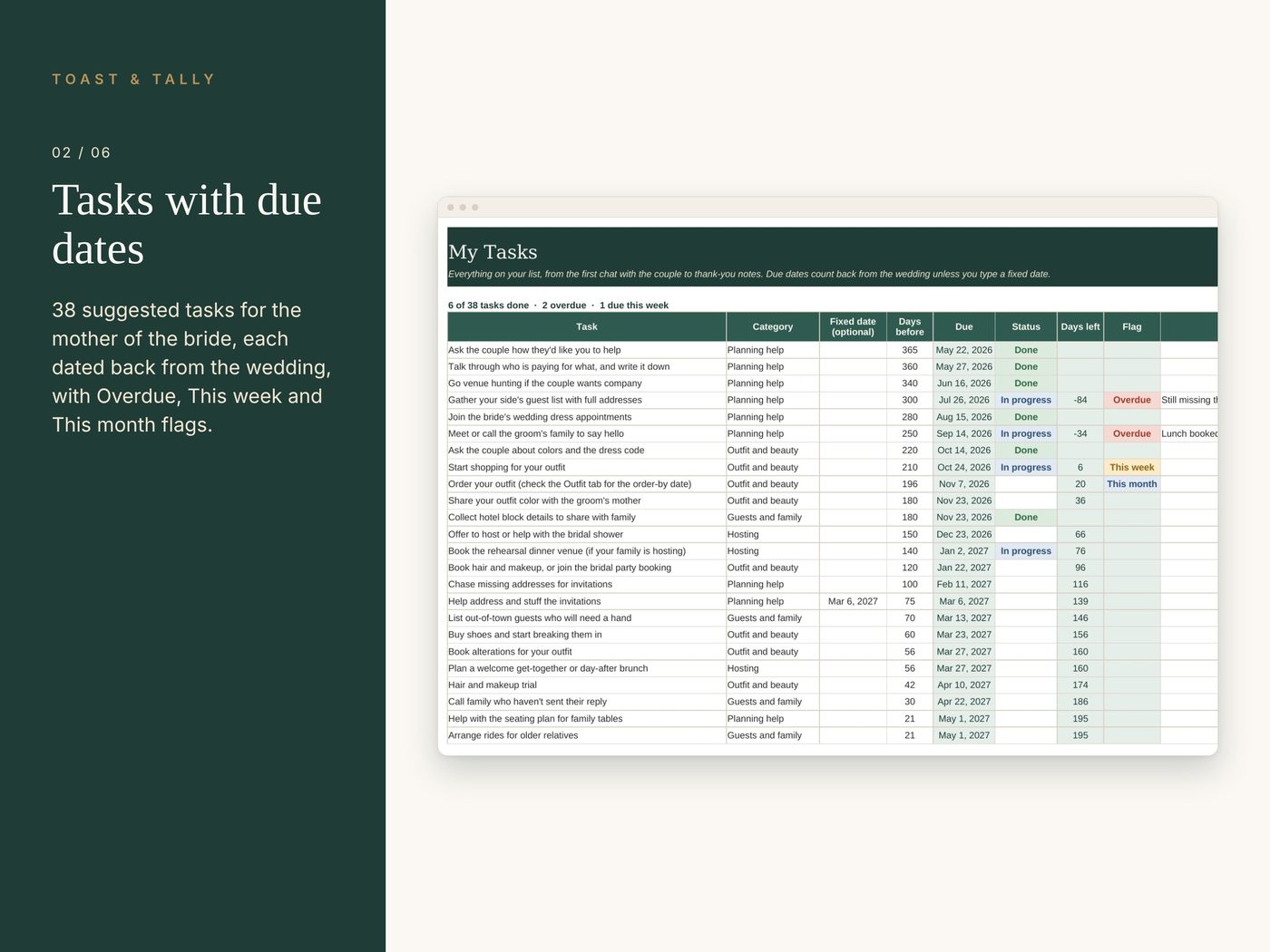Select 'Plan a welcome get-together or day-after brunch'
This screenshot has height=952, width=1270.
point(587,668)
